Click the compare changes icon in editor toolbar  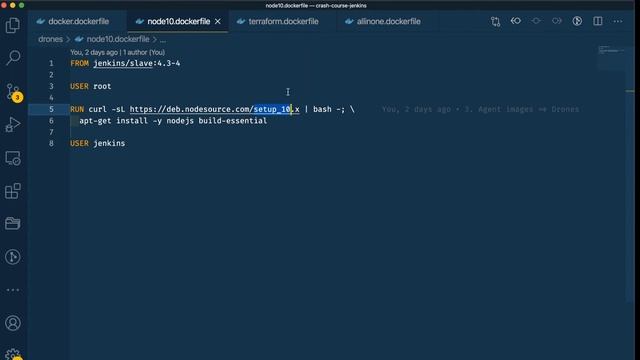[495, 21]
